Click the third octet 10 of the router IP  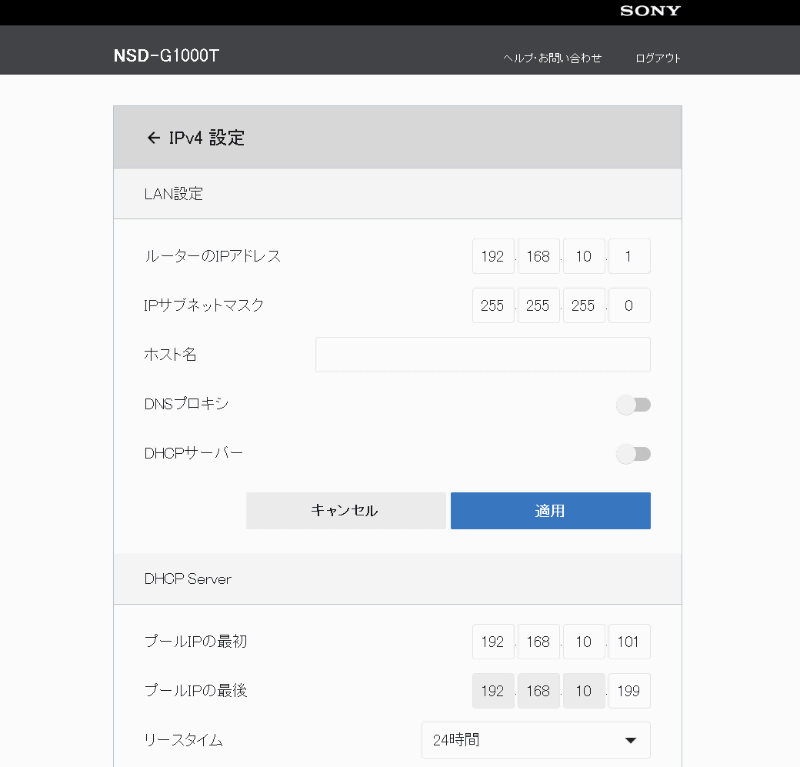coord(584,256)
